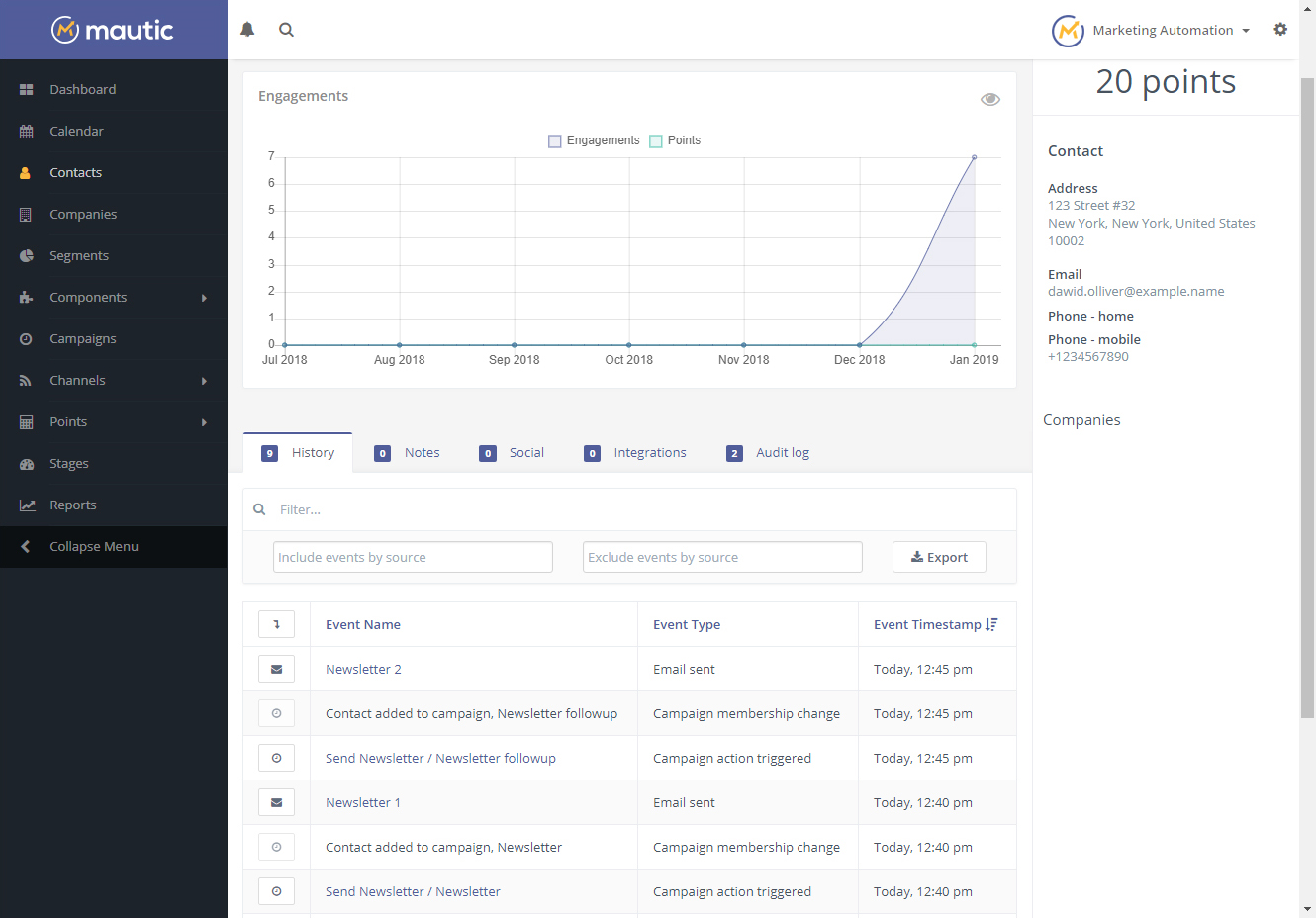Click the Mautic logo
The height and width of the screenshot is (918, 1316).
[113, 30]
